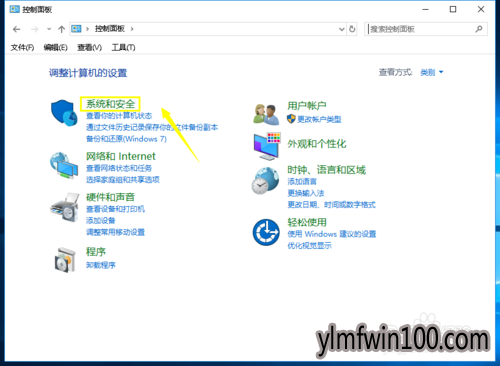
Task: Click the Refresh button by the address bar
Action: pos(352,29)
